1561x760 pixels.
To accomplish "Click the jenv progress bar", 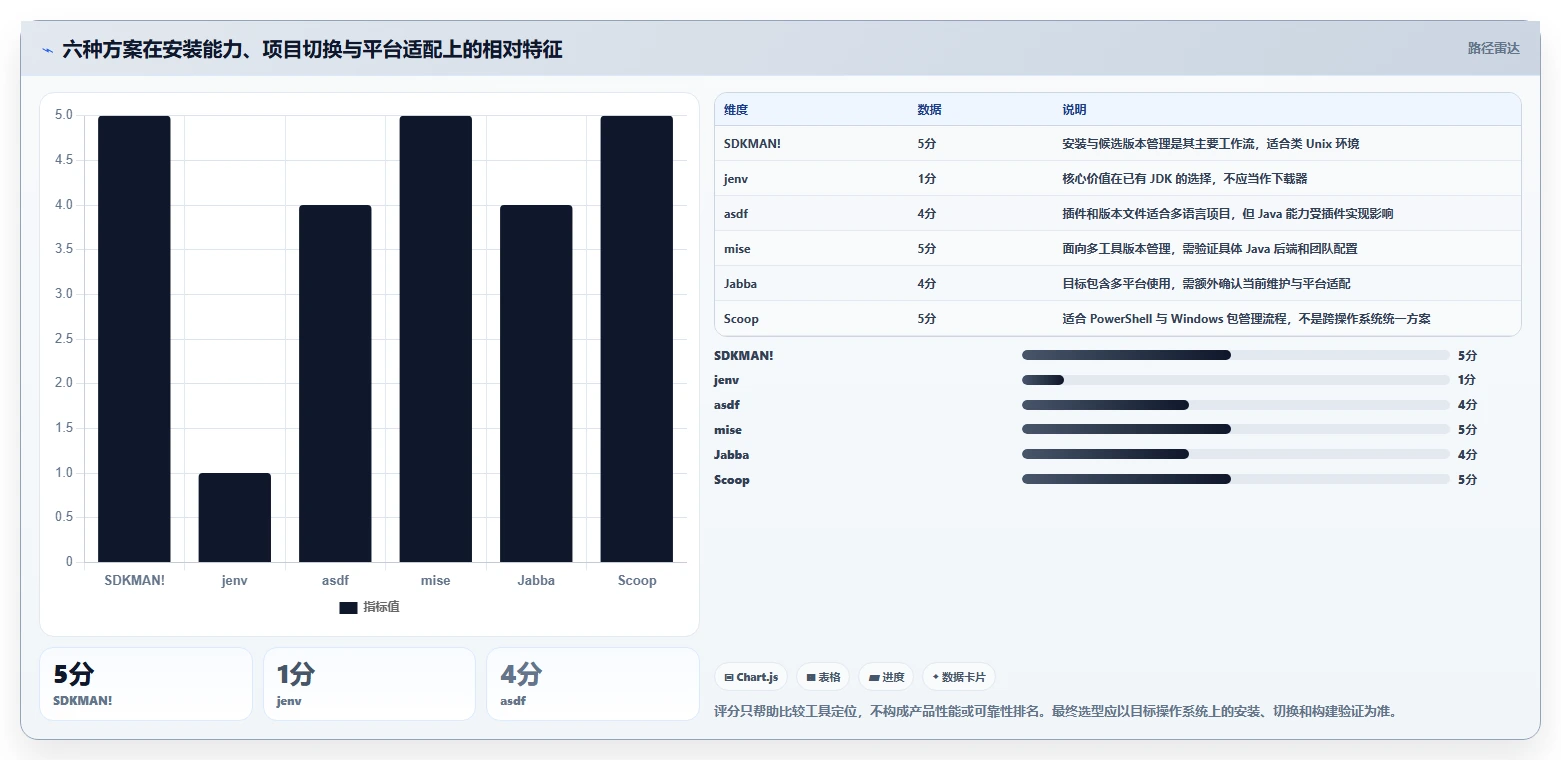I will [x=1236, y=380].
